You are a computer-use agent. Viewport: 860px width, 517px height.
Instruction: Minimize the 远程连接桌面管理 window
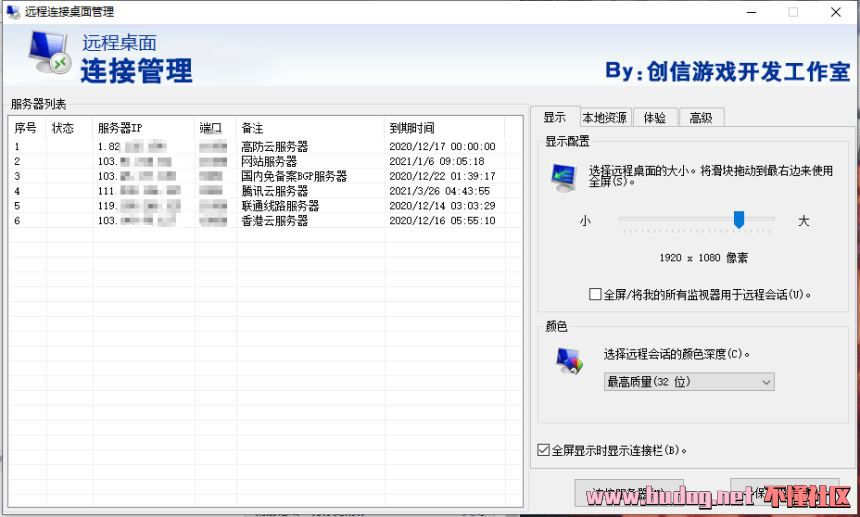(x=751, y=12)
